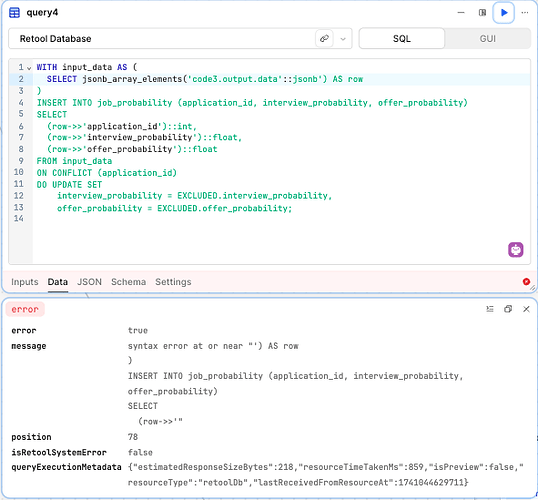
Task: Click the resource link icon
Action: point(324,38)
